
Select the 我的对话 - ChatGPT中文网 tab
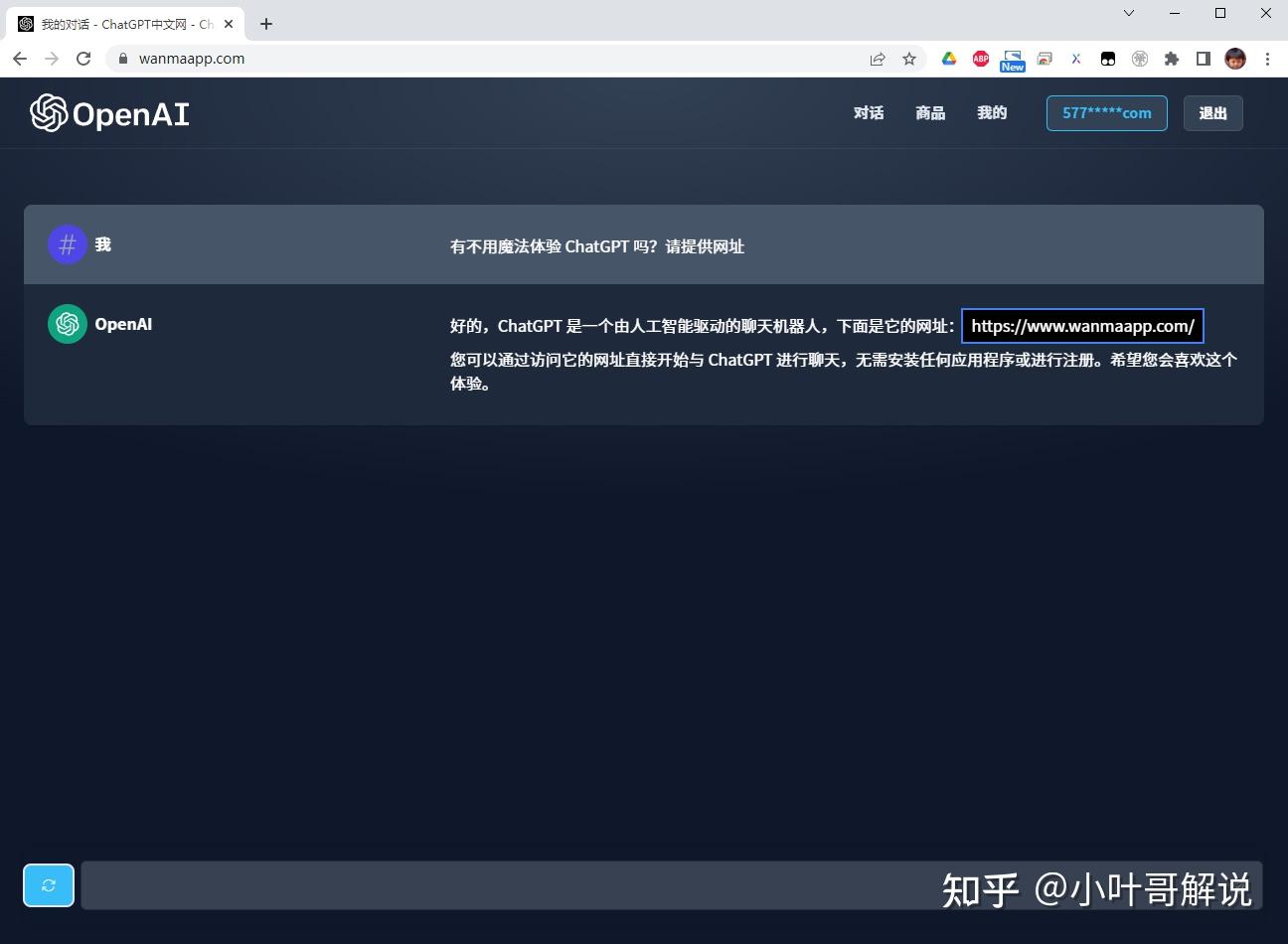[126, 24]
